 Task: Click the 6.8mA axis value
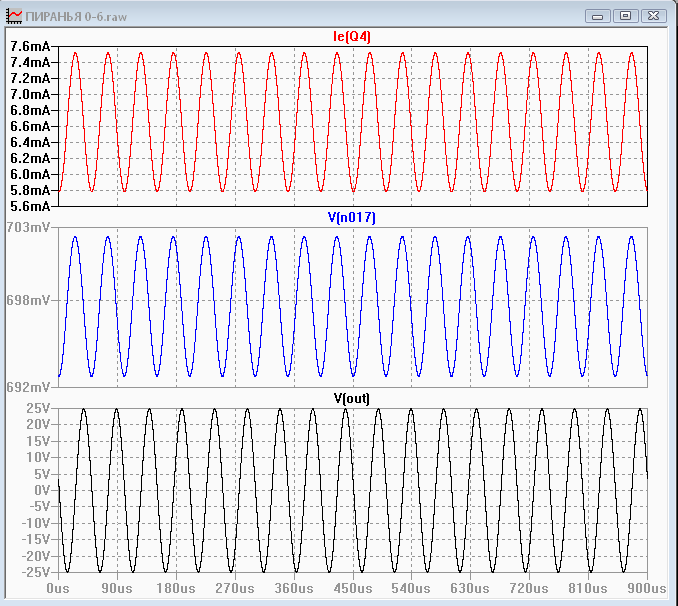pos(30,110)
